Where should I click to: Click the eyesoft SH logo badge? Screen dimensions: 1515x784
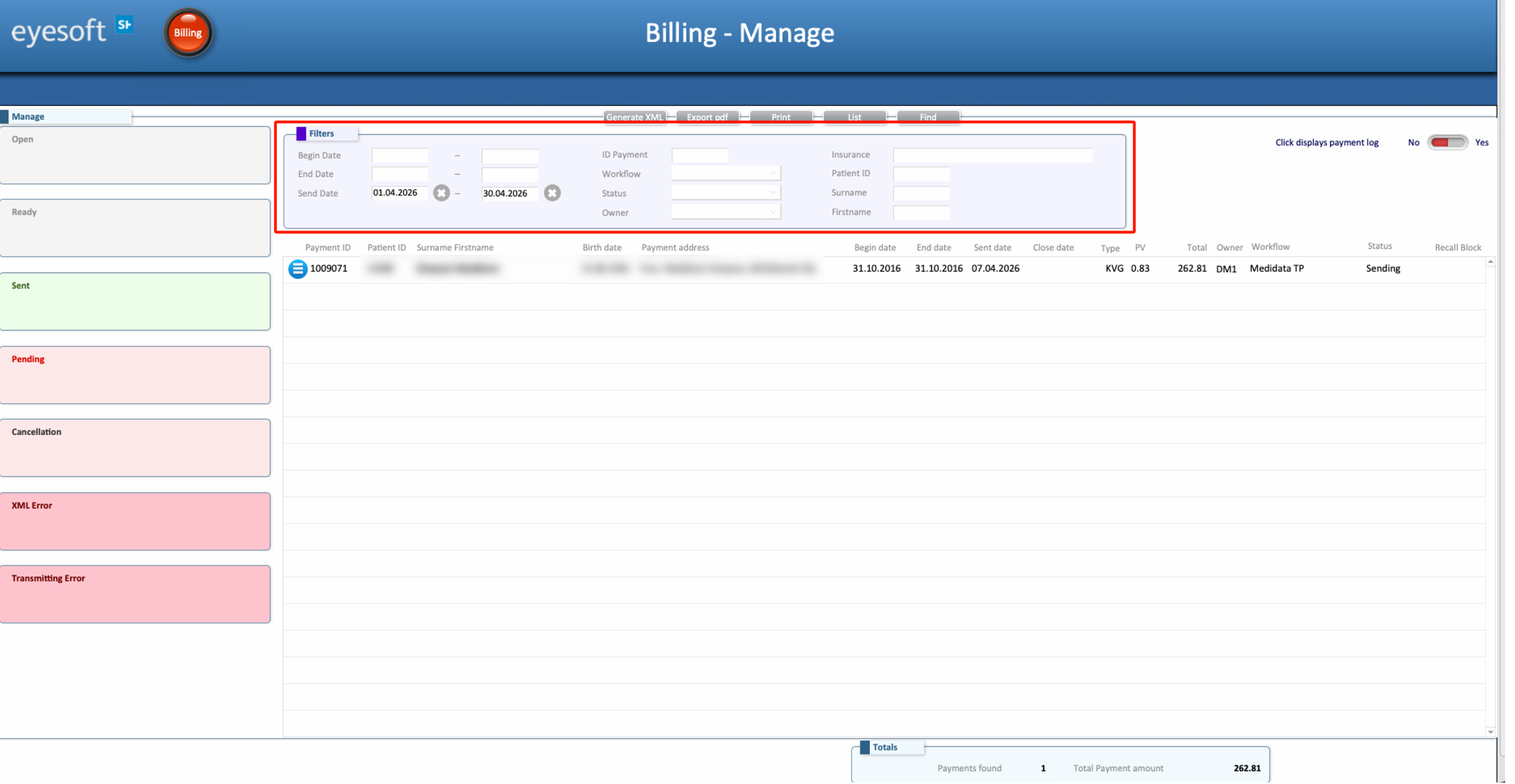(x=125, y=25)
